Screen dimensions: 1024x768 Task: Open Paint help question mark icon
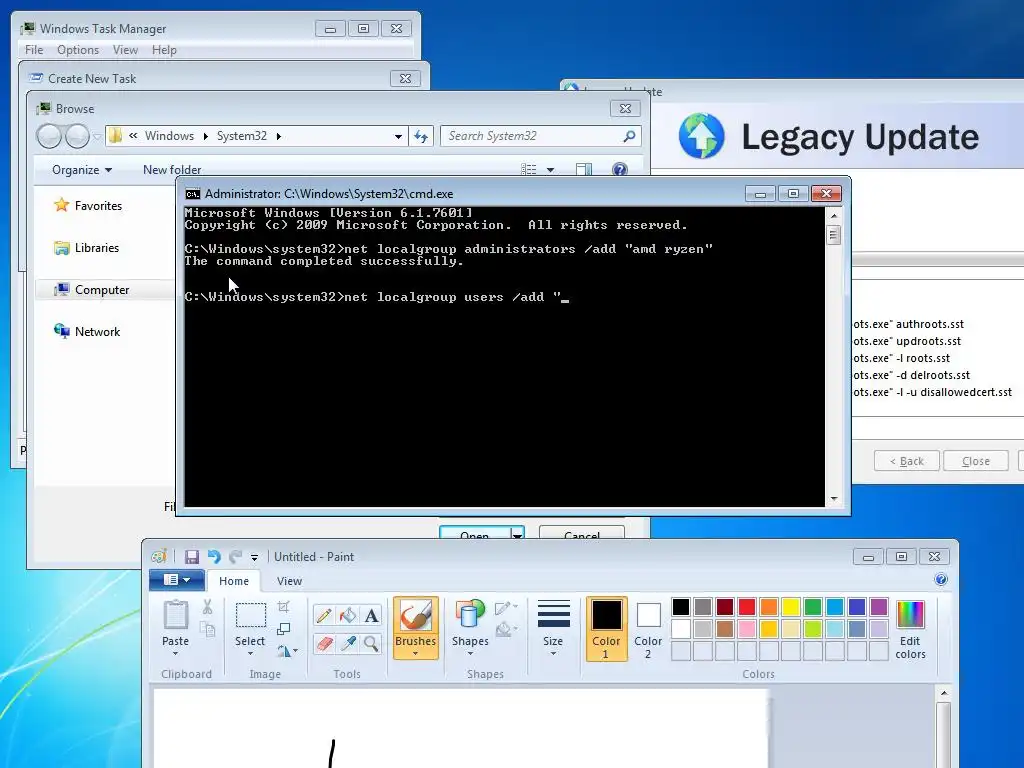click(x=940, y=579)
